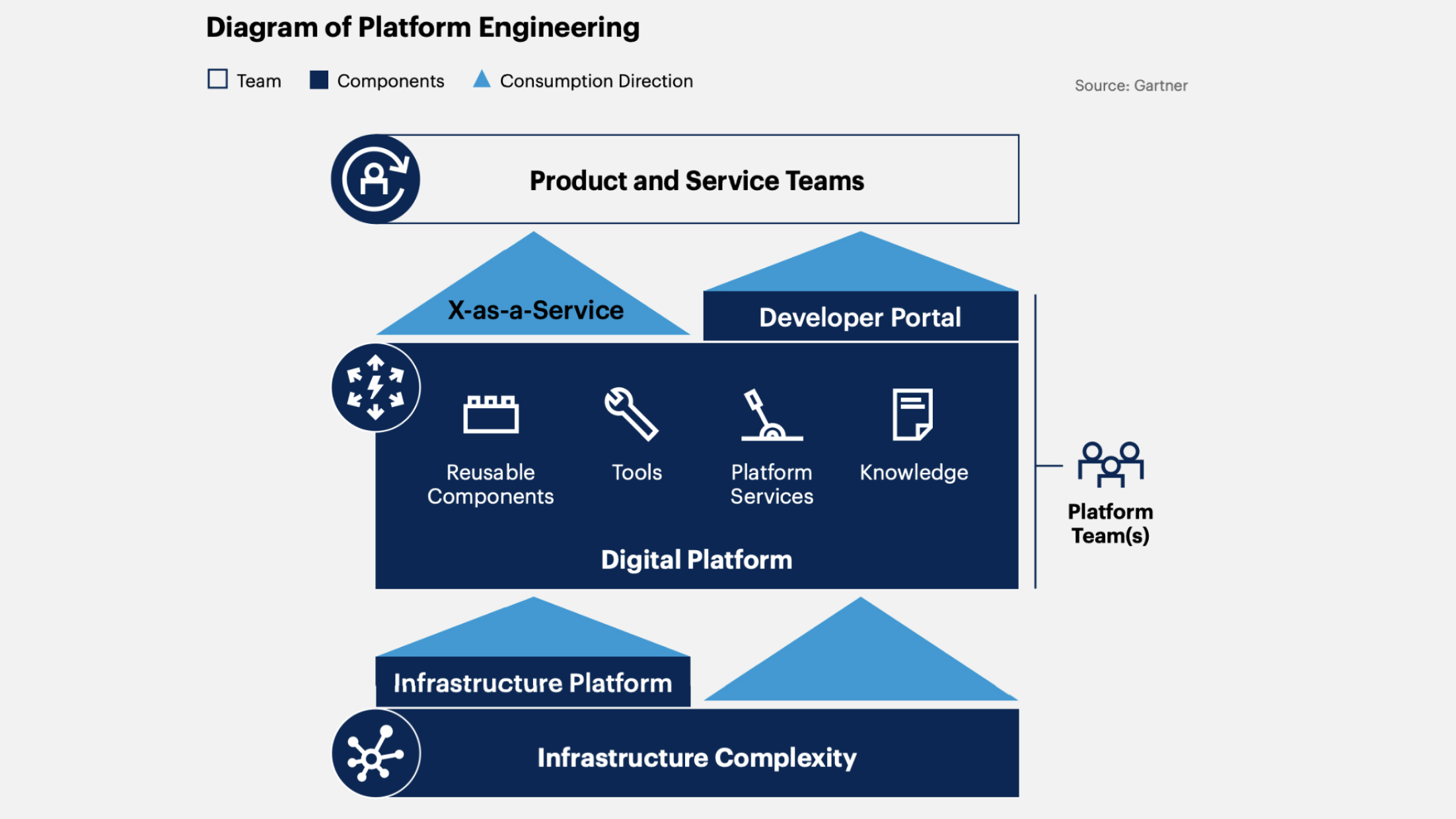Screen dimensions: 1456x819
Task: Click the Developer Portal box
Action: [x=860, y=317]
